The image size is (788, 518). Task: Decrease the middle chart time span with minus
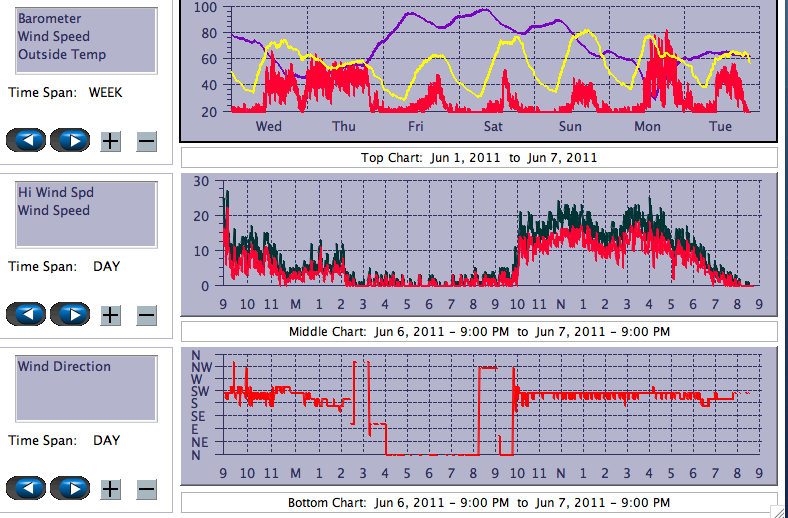146,315
